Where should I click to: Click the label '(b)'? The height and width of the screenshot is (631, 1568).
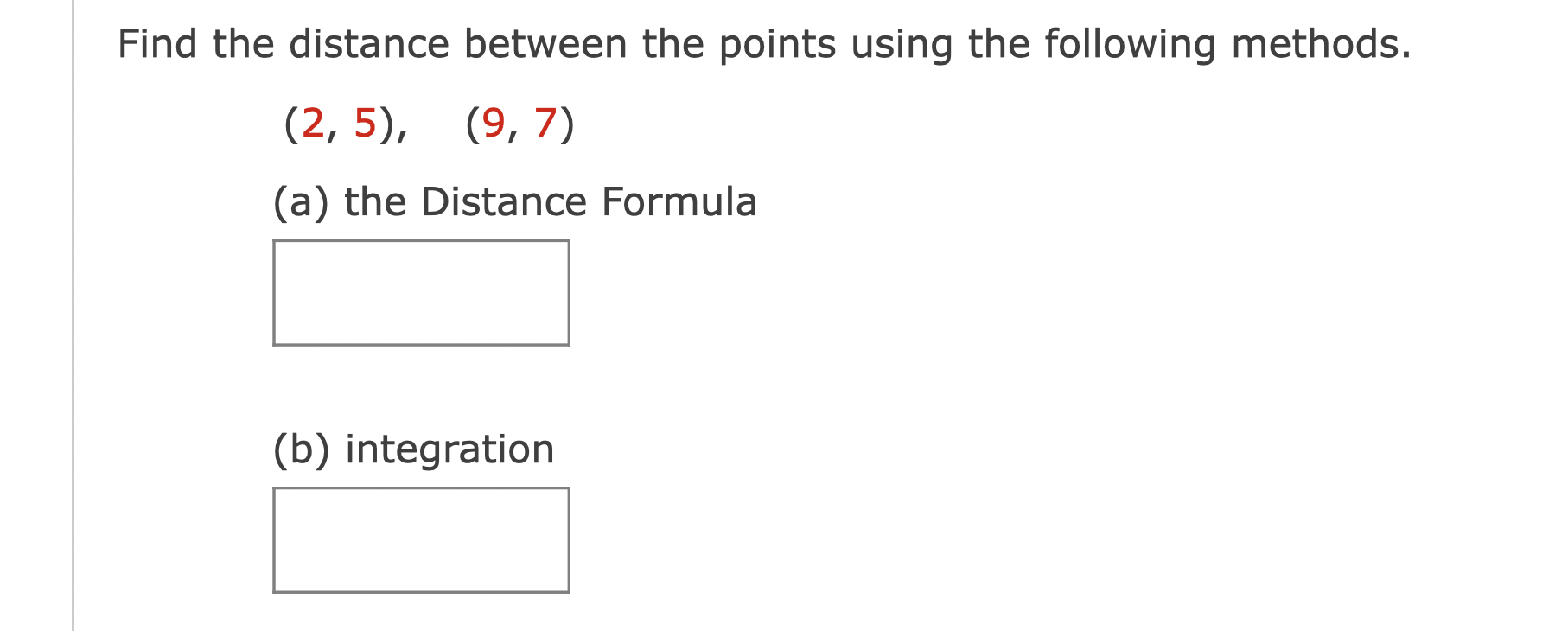pos(300,449)
